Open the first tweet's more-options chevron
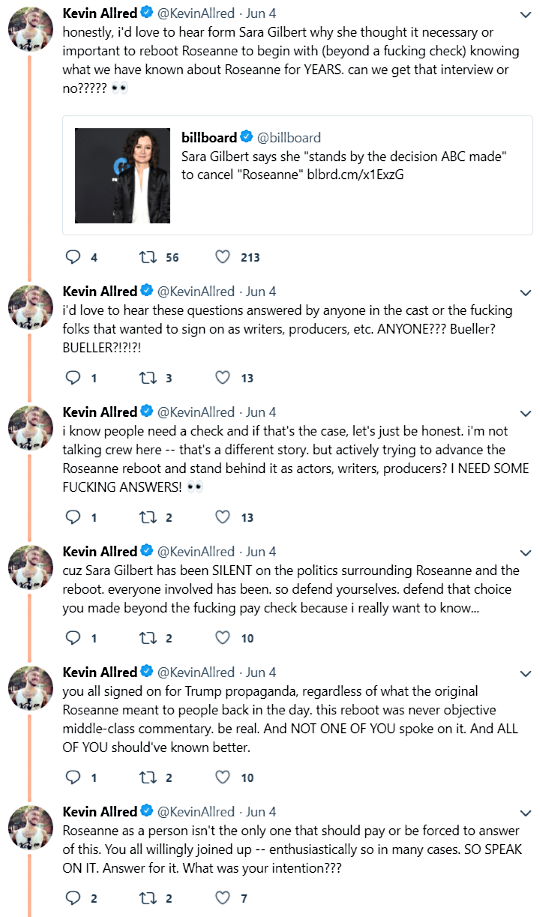 point(525,14)
